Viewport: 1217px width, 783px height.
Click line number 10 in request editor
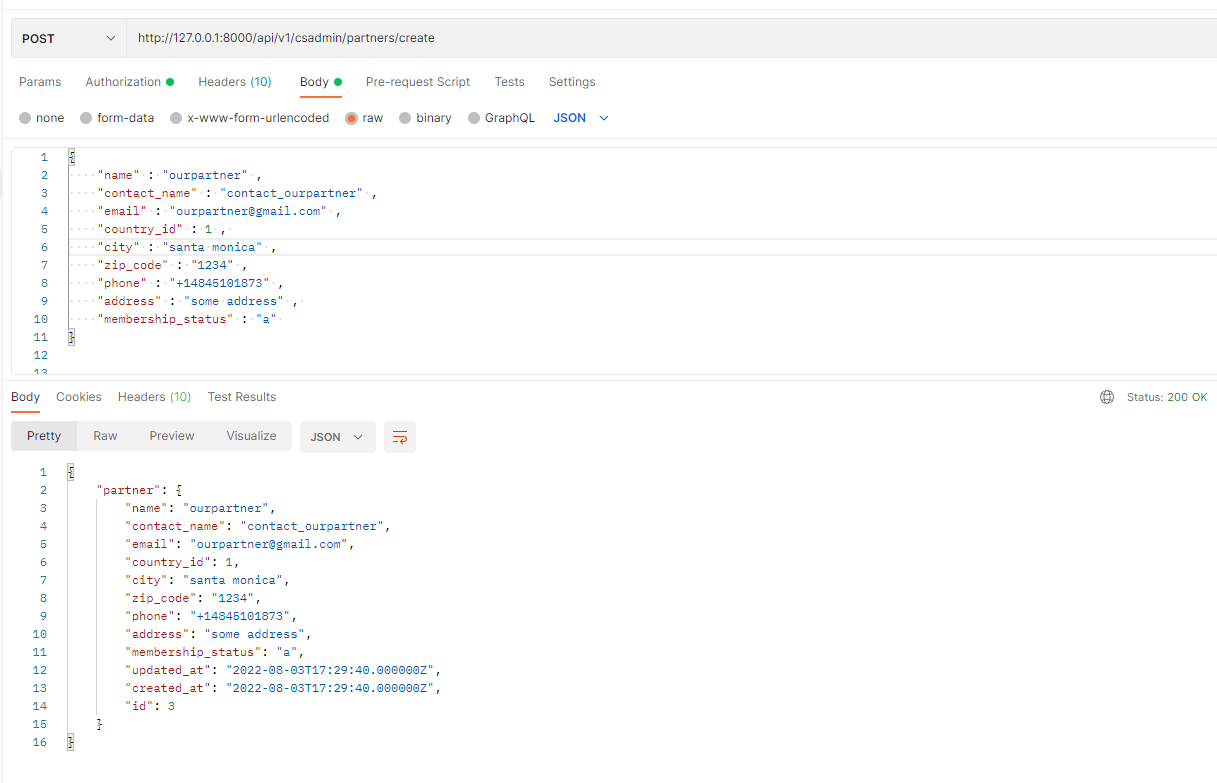click(40, 319)
